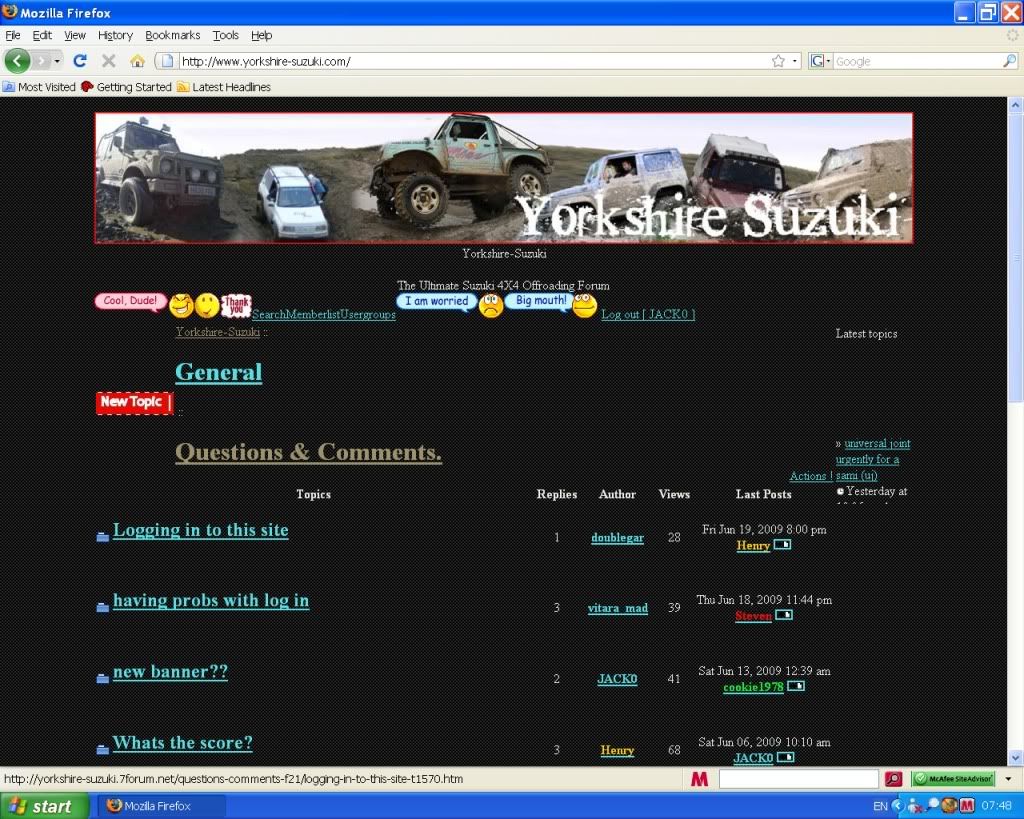The height and width of the screenshot is (819, 1024).
Task: View the last post icon in the Whats the score row
Action: click(786, 758)
